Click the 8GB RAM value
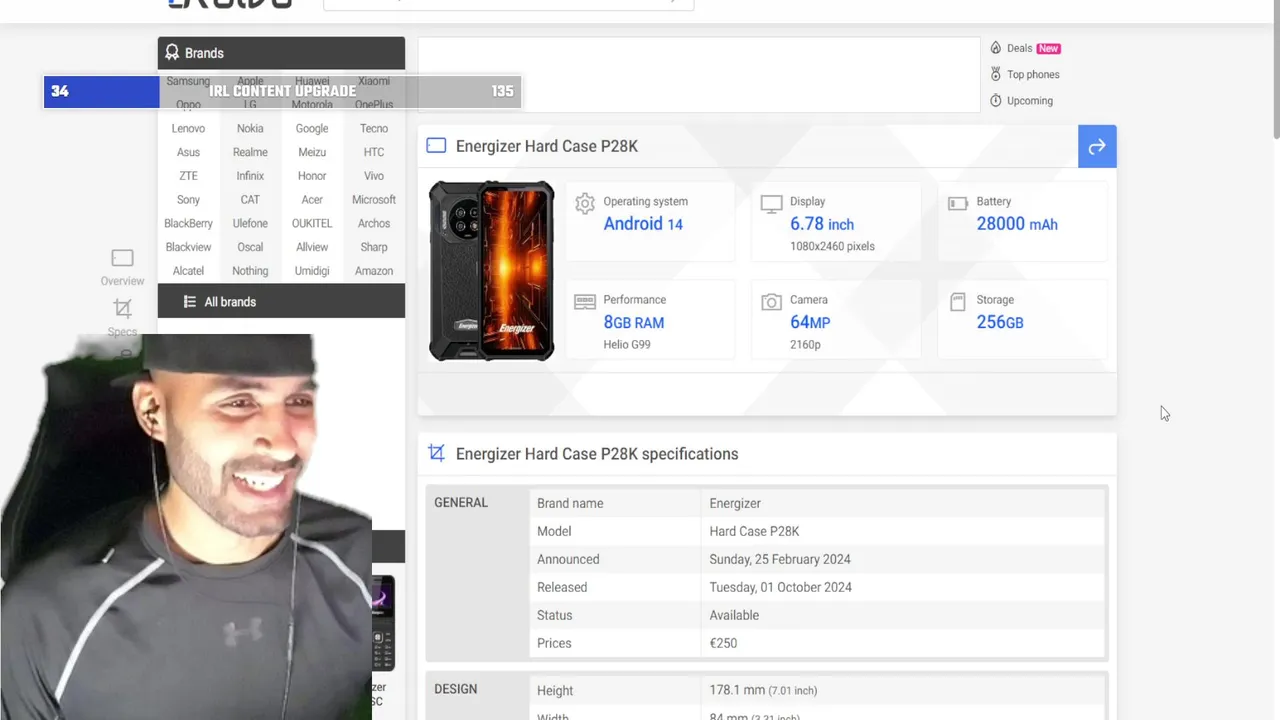This screenshot has width=1280, height=720. coord(634,322)
